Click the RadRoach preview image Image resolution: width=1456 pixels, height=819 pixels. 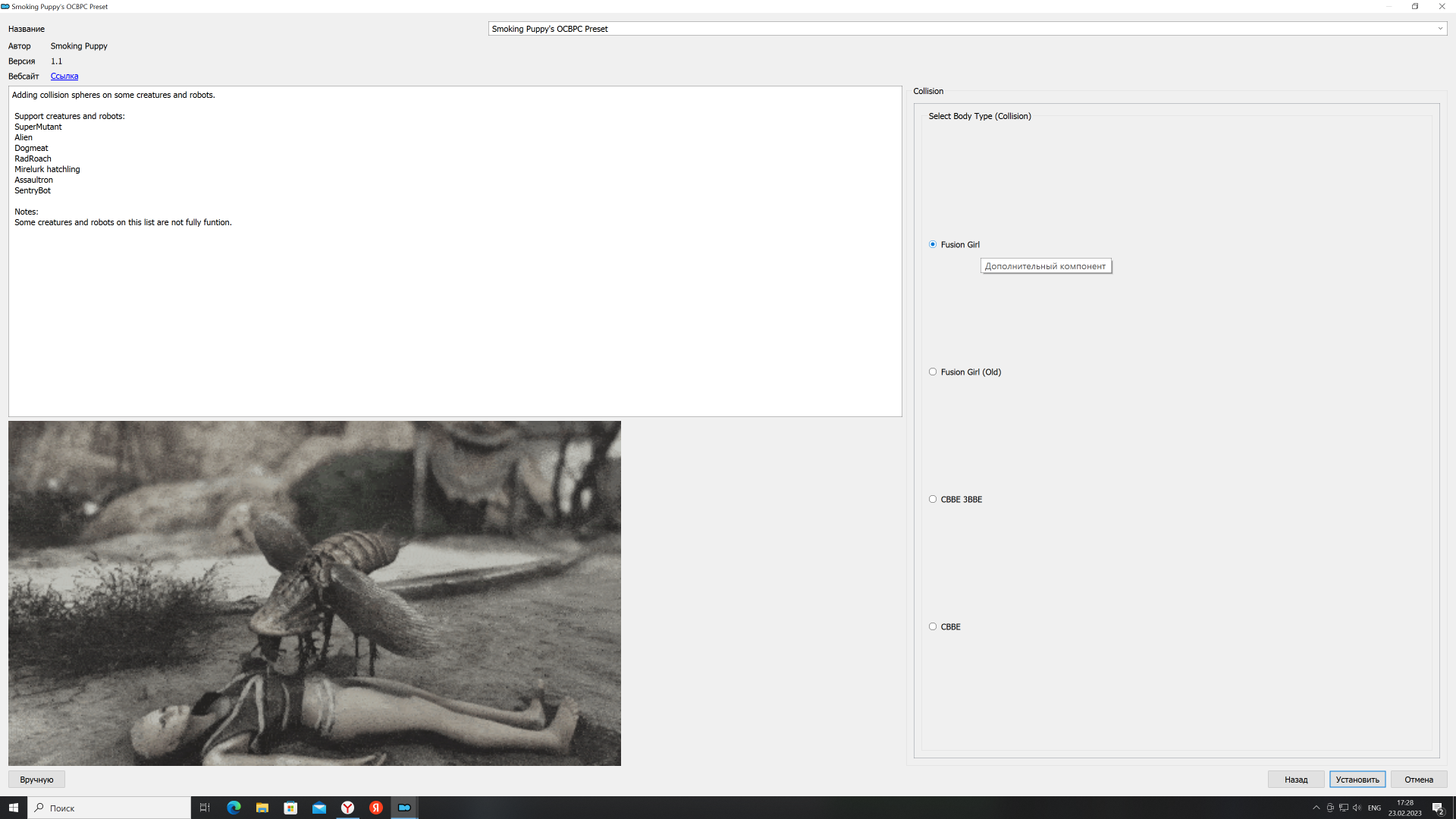314,593
